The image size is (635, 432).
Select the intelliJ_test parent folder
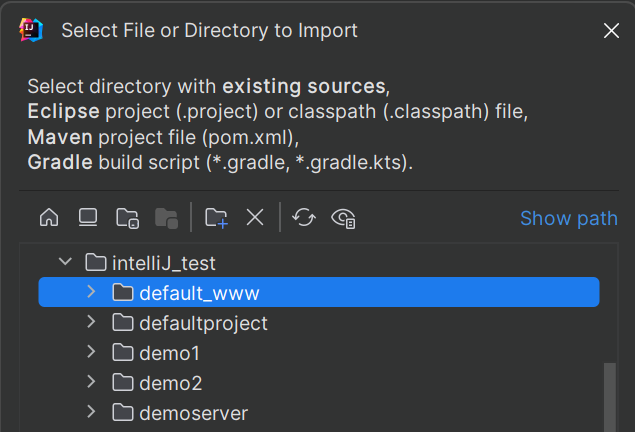tap(163, 264)
